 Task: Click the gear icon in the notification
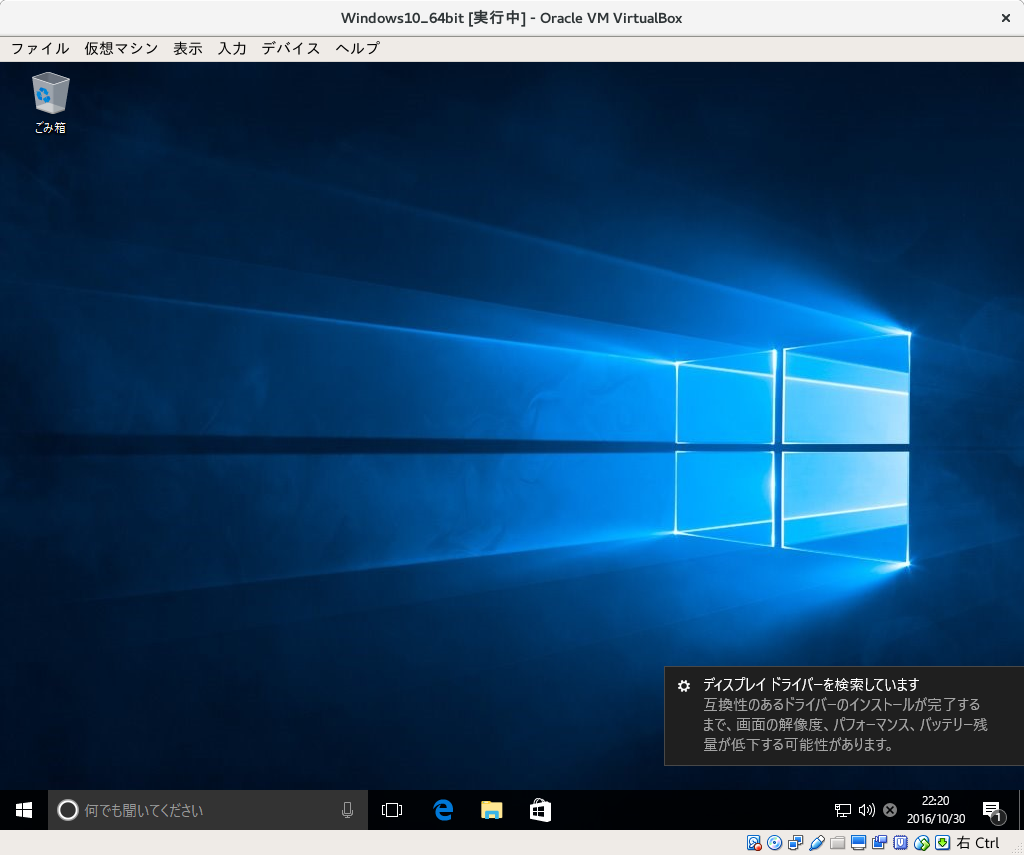point(684,686)
